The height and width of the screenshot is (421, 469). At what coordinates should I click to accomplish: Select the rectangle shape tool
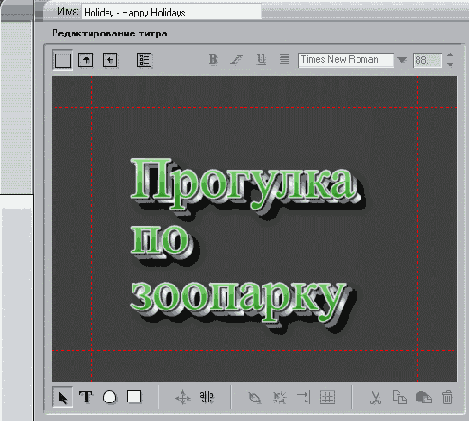pyautogui.click(x=134, y=397)
